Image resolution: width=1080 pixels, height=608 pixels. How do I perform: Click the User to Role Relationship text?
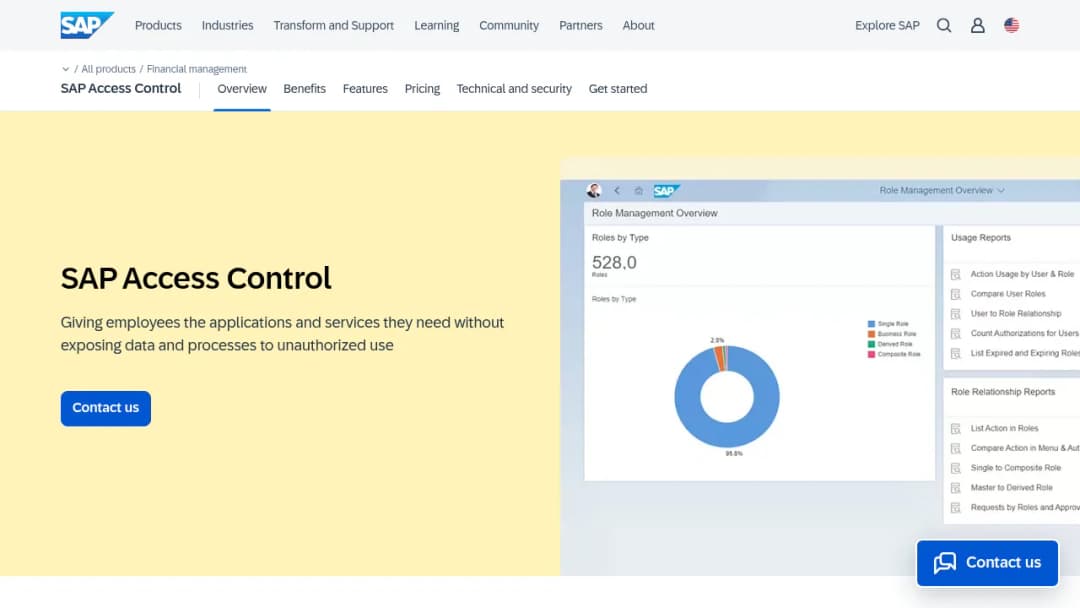point(1016,314)
